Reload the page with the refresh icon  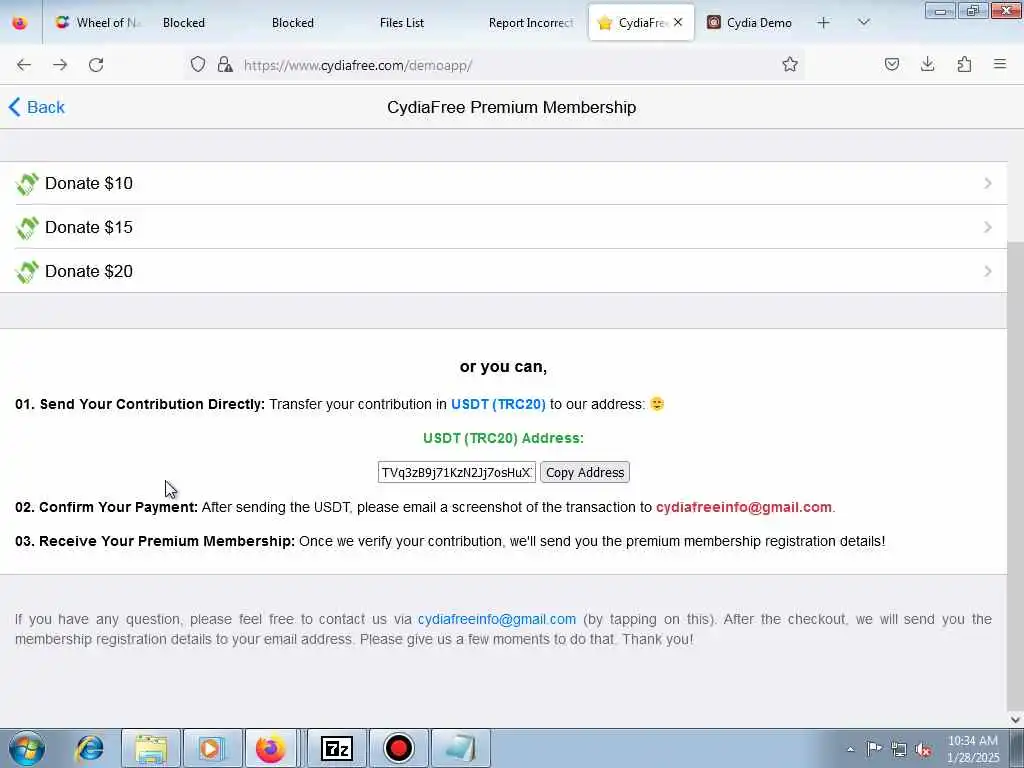pos(96,64)
